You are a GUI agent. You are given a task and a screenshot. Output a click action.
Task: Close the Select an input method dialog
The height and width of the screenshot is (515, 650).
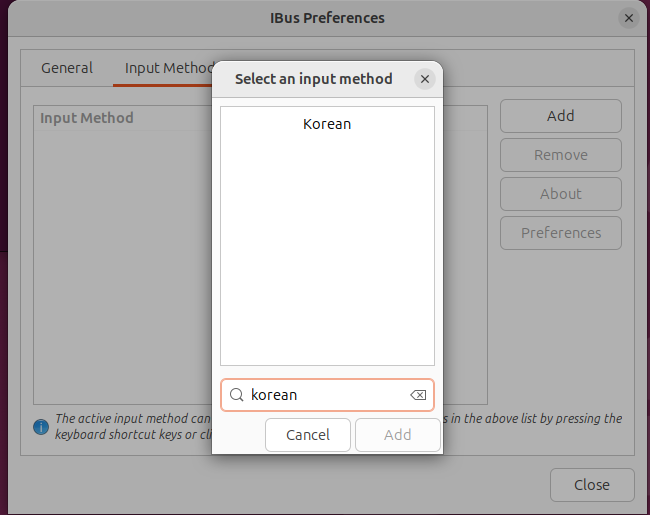pos(425,79)
